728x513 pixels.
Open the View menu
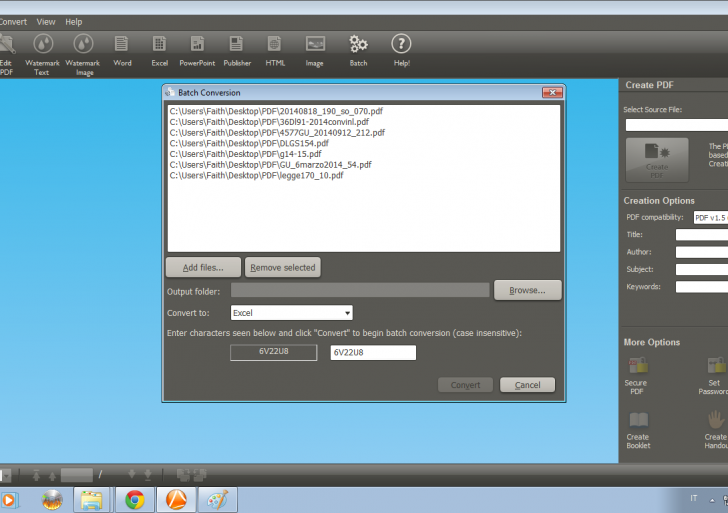pyautogui.click(x=46, y=22)
